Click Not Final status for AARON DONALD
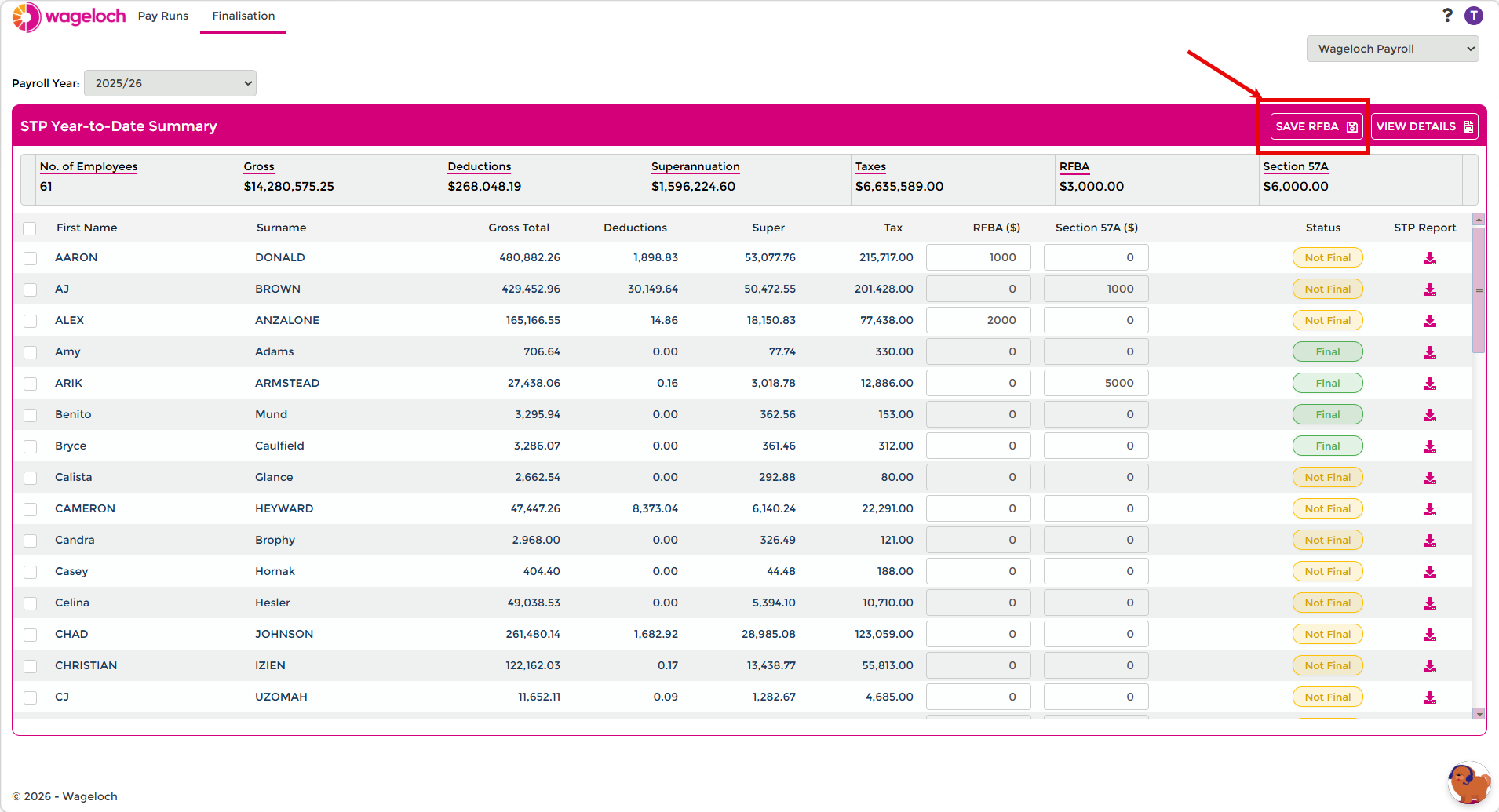Screen dimensions: 1499x812 1328,257
